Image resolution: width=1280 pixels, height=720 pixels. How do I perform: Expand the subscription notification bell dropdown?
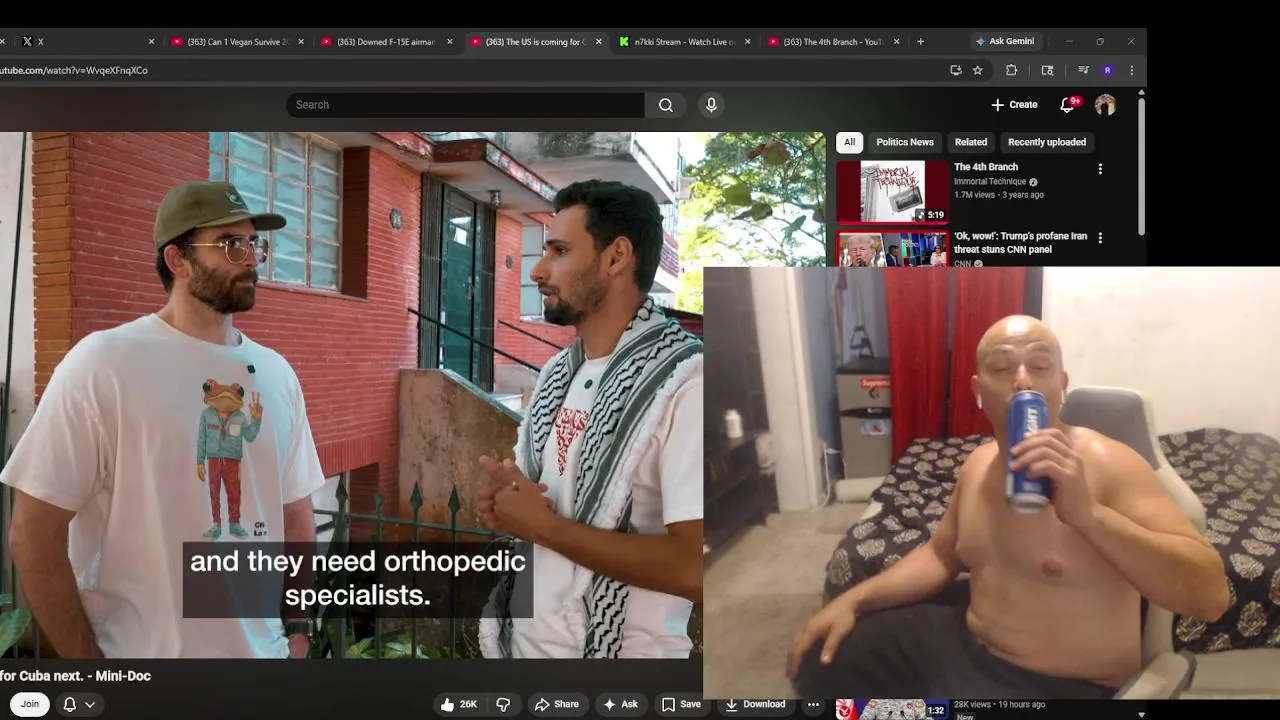coord(79,704)
